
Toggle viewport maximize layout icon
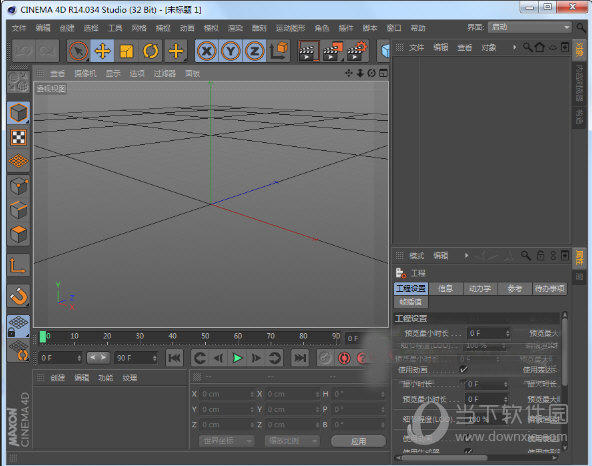(x=383, y=73)
